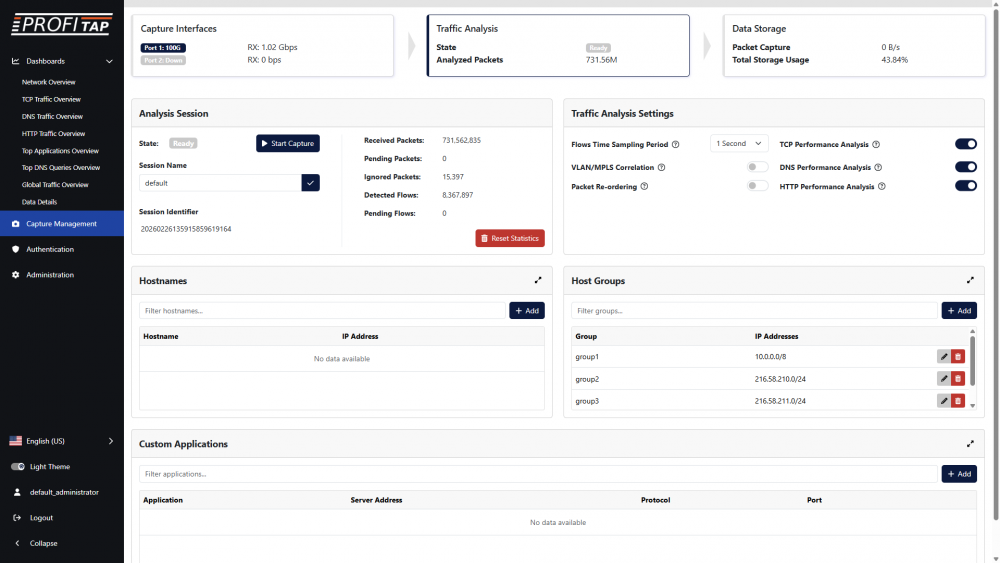This screenshot has width=1000, height=563.
Task: Click the edit pencil icon for group1
Action: 943,356
